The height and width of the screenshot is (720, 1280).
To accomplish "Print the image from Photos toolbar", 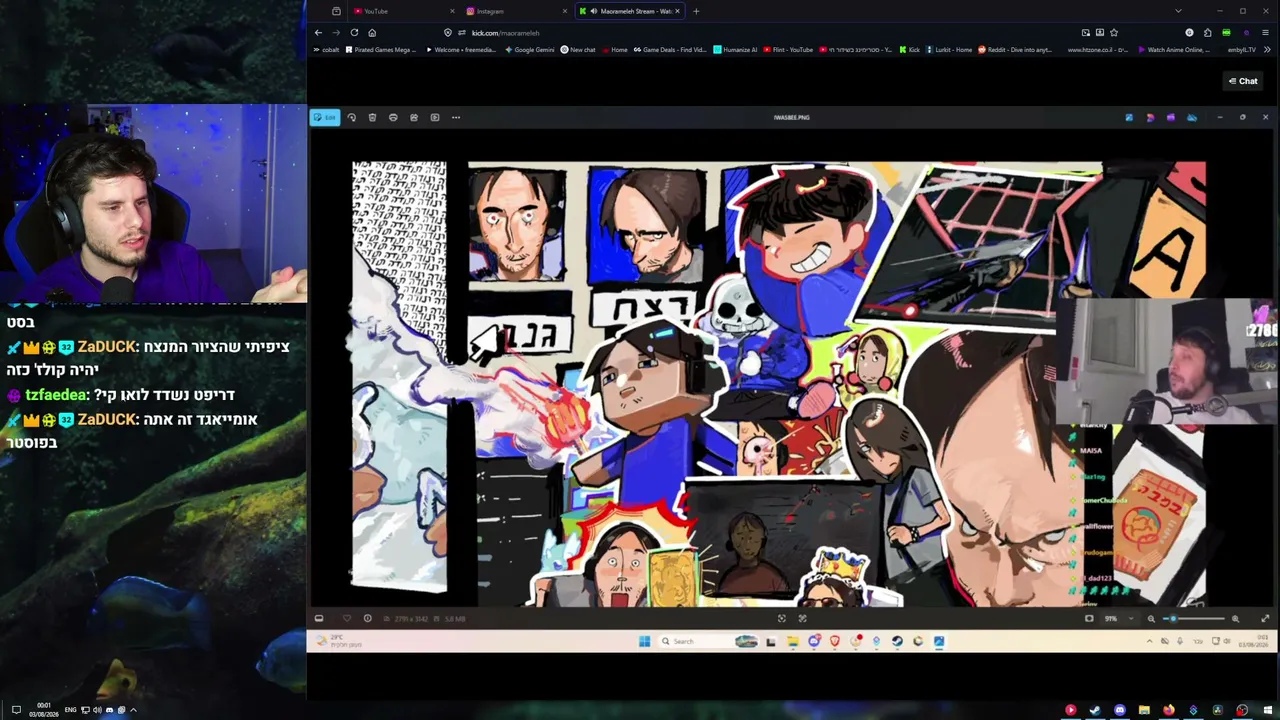I will pyautogui.click(x=393, y=118).
